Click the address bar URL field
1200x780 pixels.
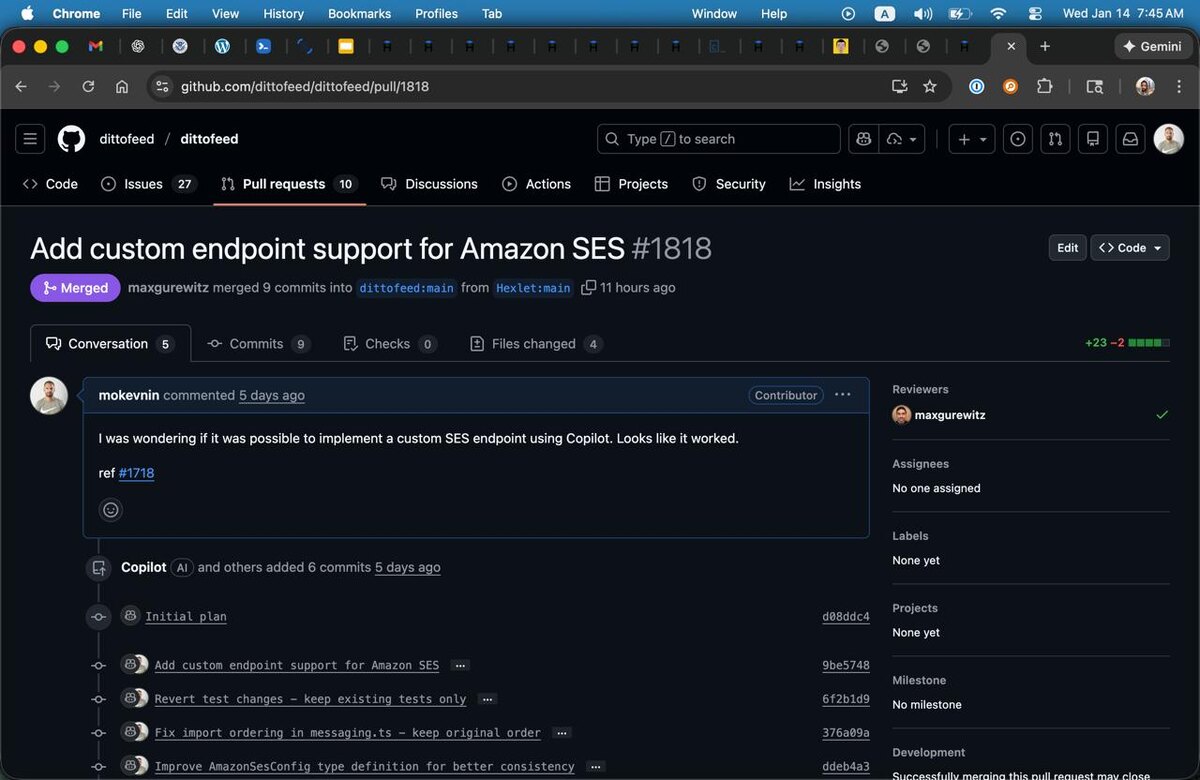[x=520, y=86]
